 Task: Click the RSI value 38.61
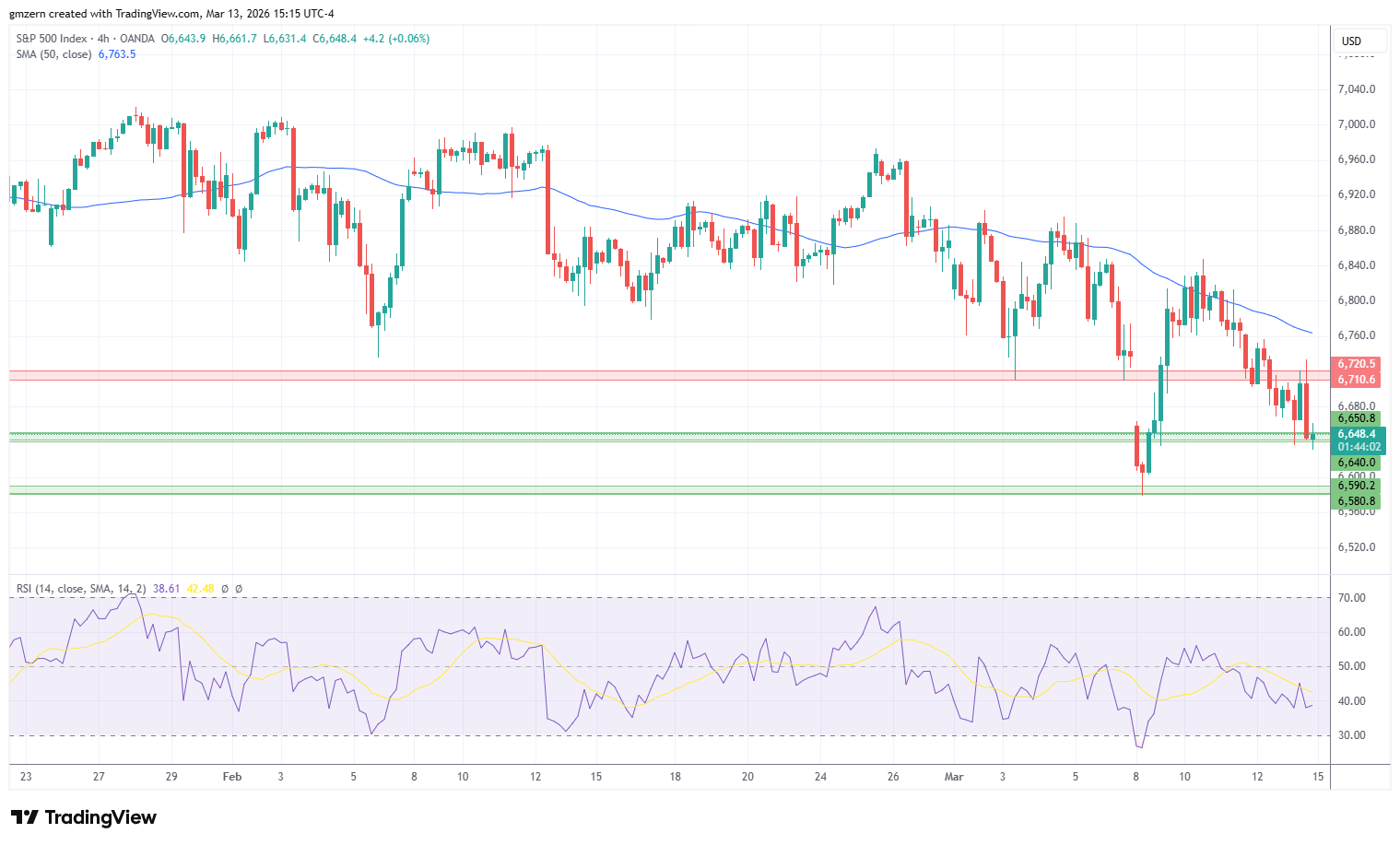coord(166,588)
